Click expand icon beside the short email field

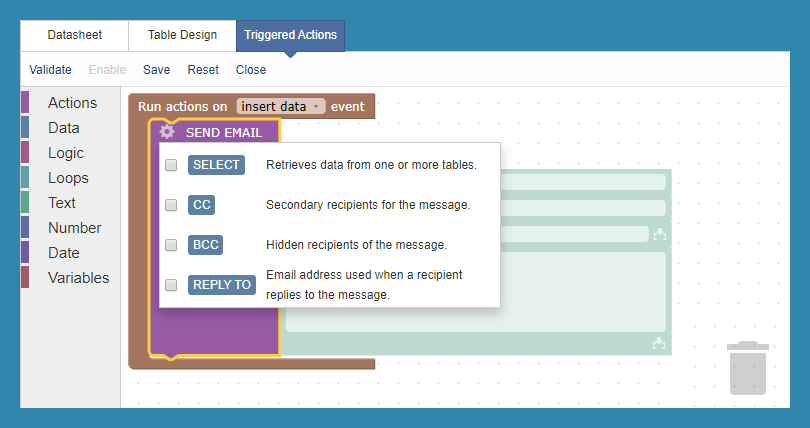(659, 235)
